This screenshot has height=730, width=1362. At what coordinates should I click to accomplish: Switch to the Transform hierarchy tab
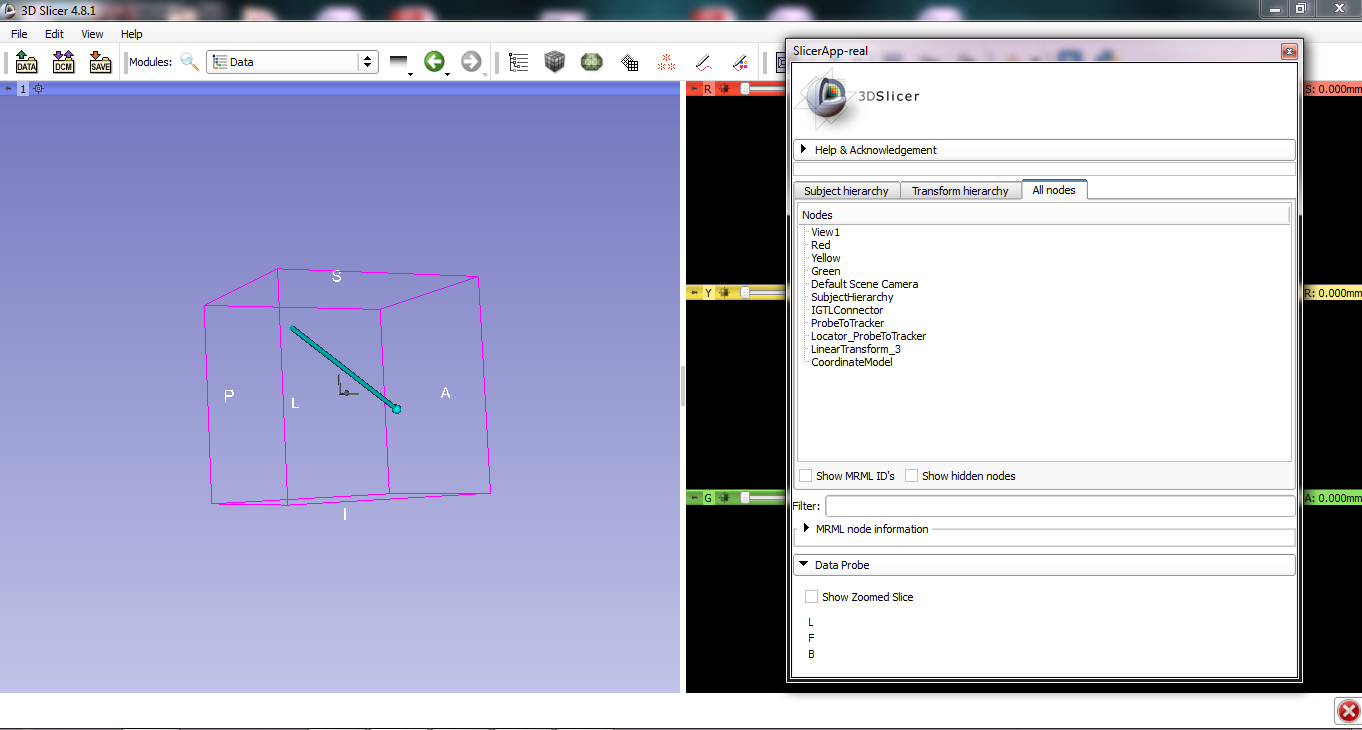[x=960, y=190]
